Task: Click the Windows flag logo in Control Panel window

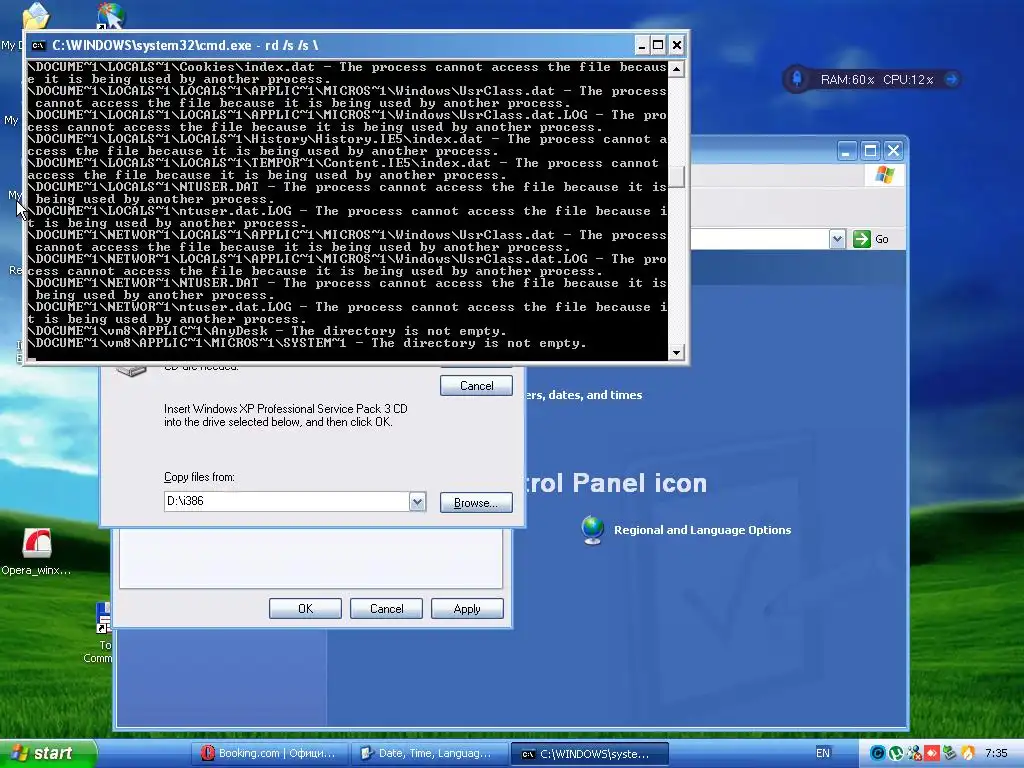Action: click(x=885, y=174)
